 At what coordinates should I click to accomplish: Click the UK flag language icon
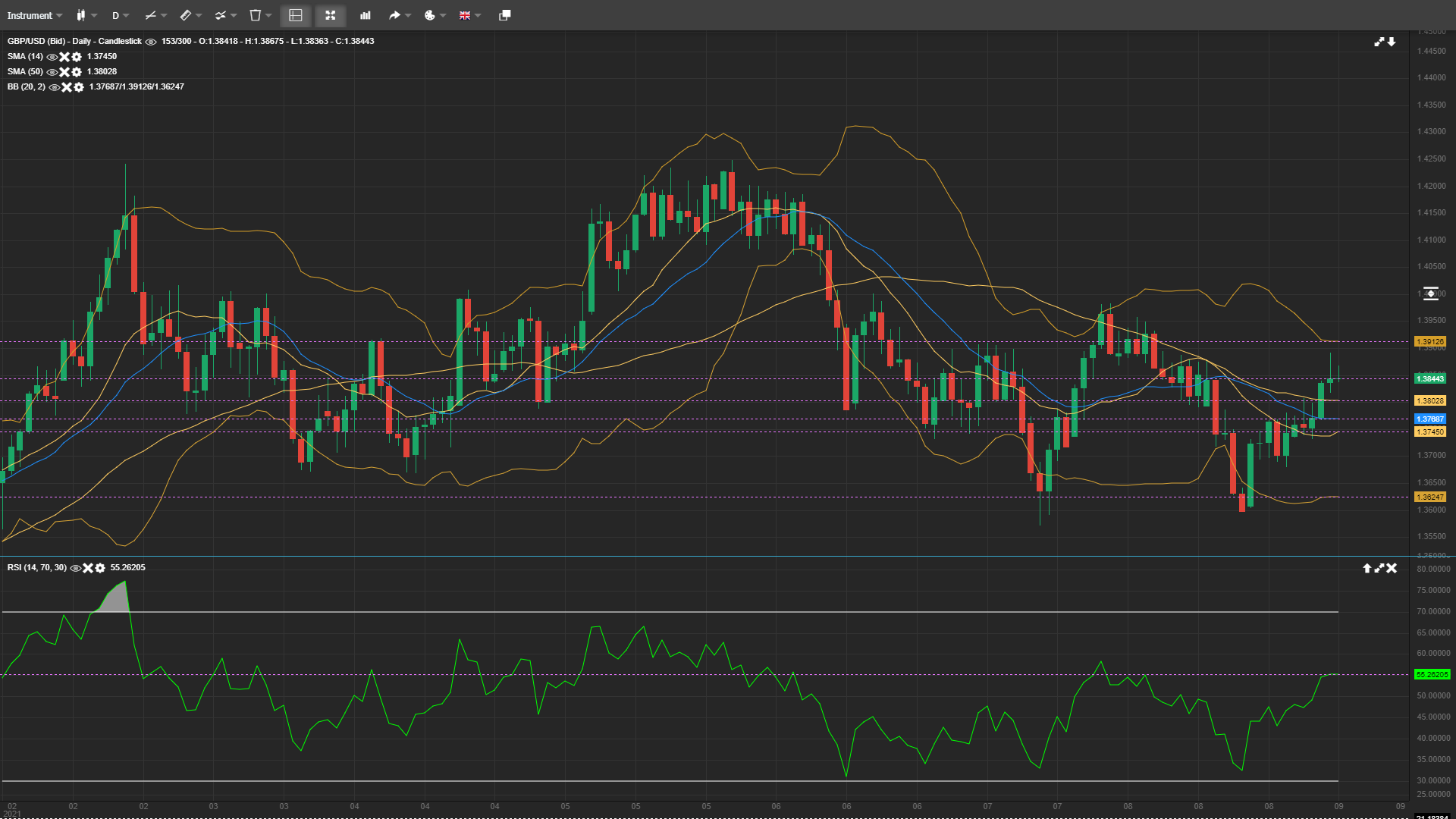[465, 15]
